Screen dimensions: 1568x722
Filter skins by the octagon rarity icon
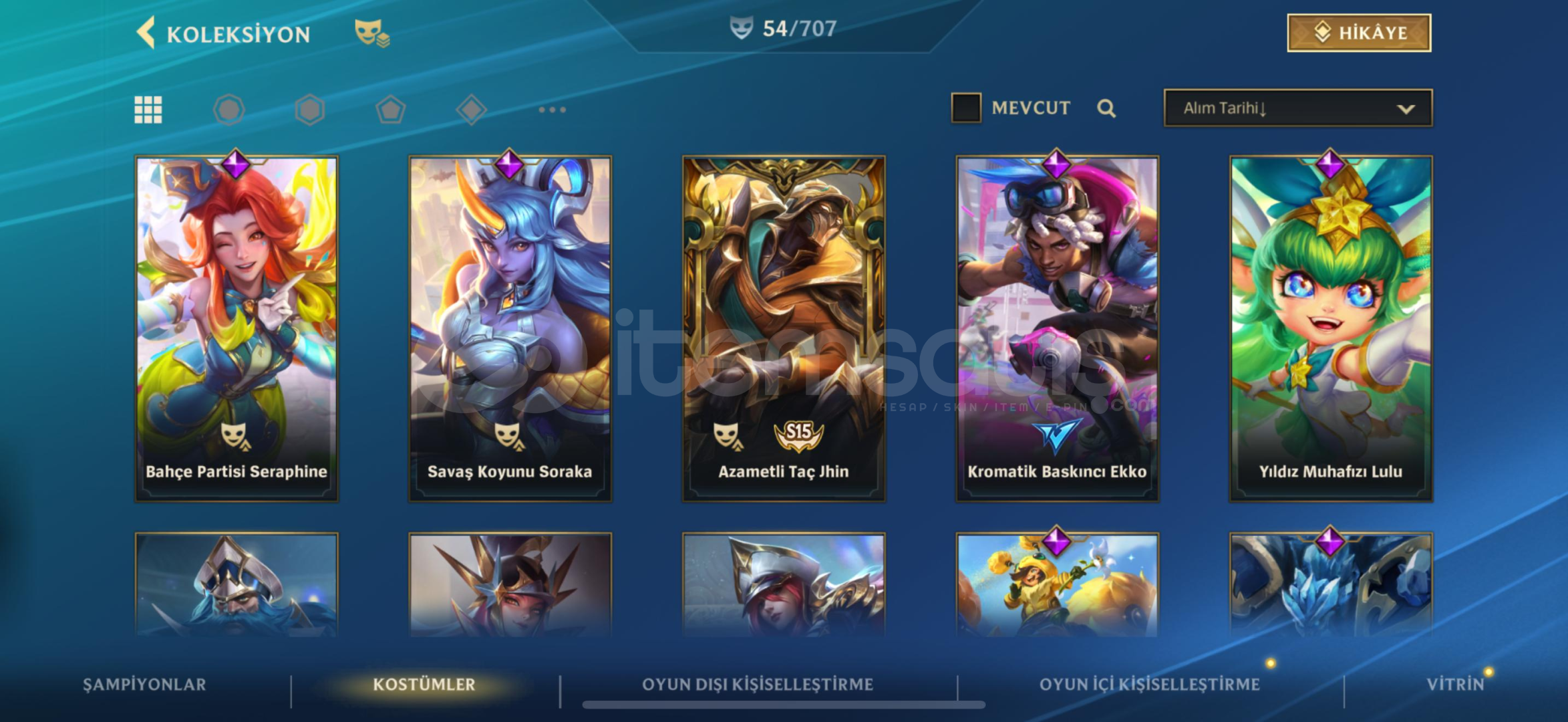coord(228,110)
